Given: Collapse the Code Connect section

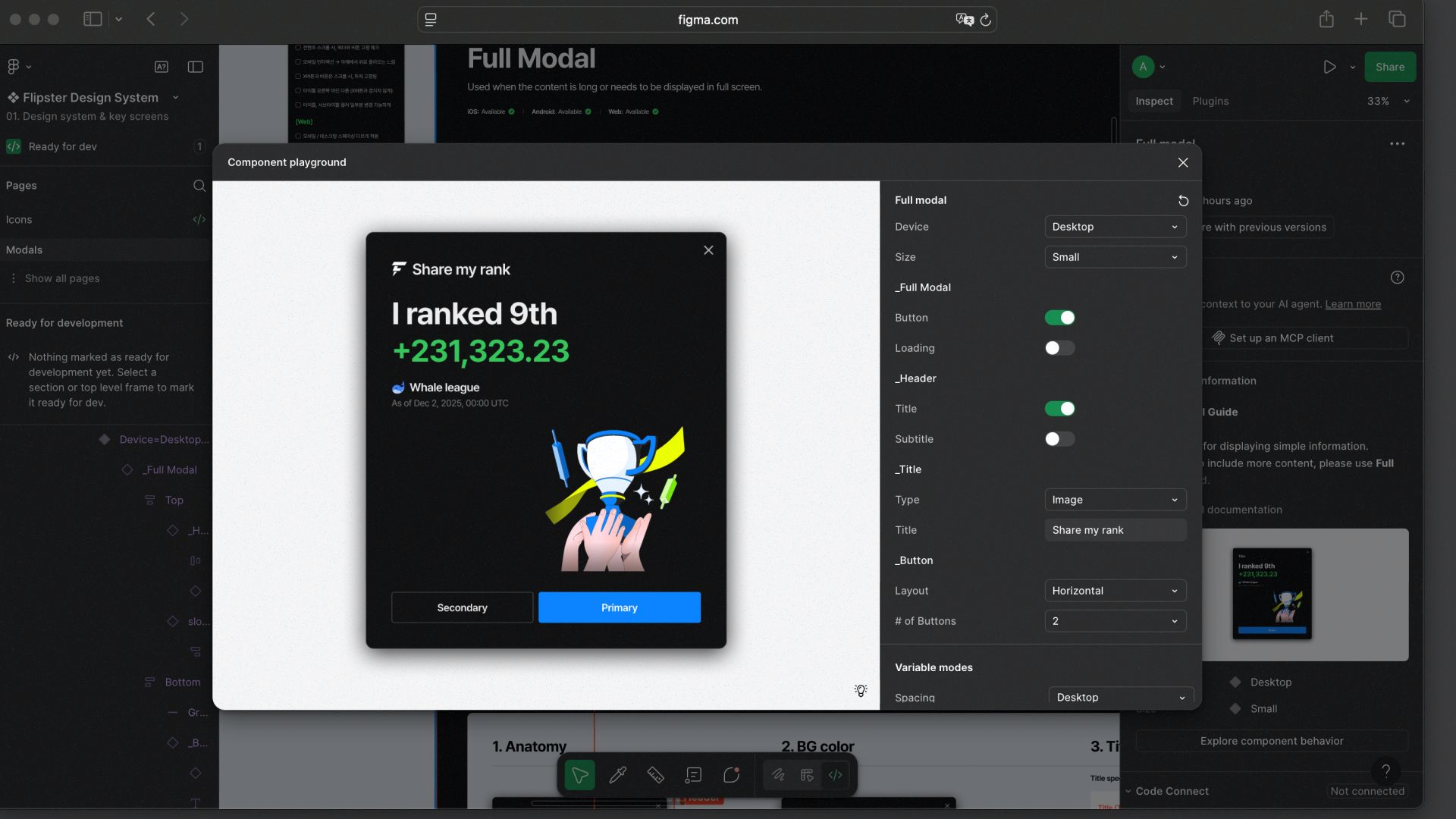Looking at the screenshot, I should point(1128,792).
